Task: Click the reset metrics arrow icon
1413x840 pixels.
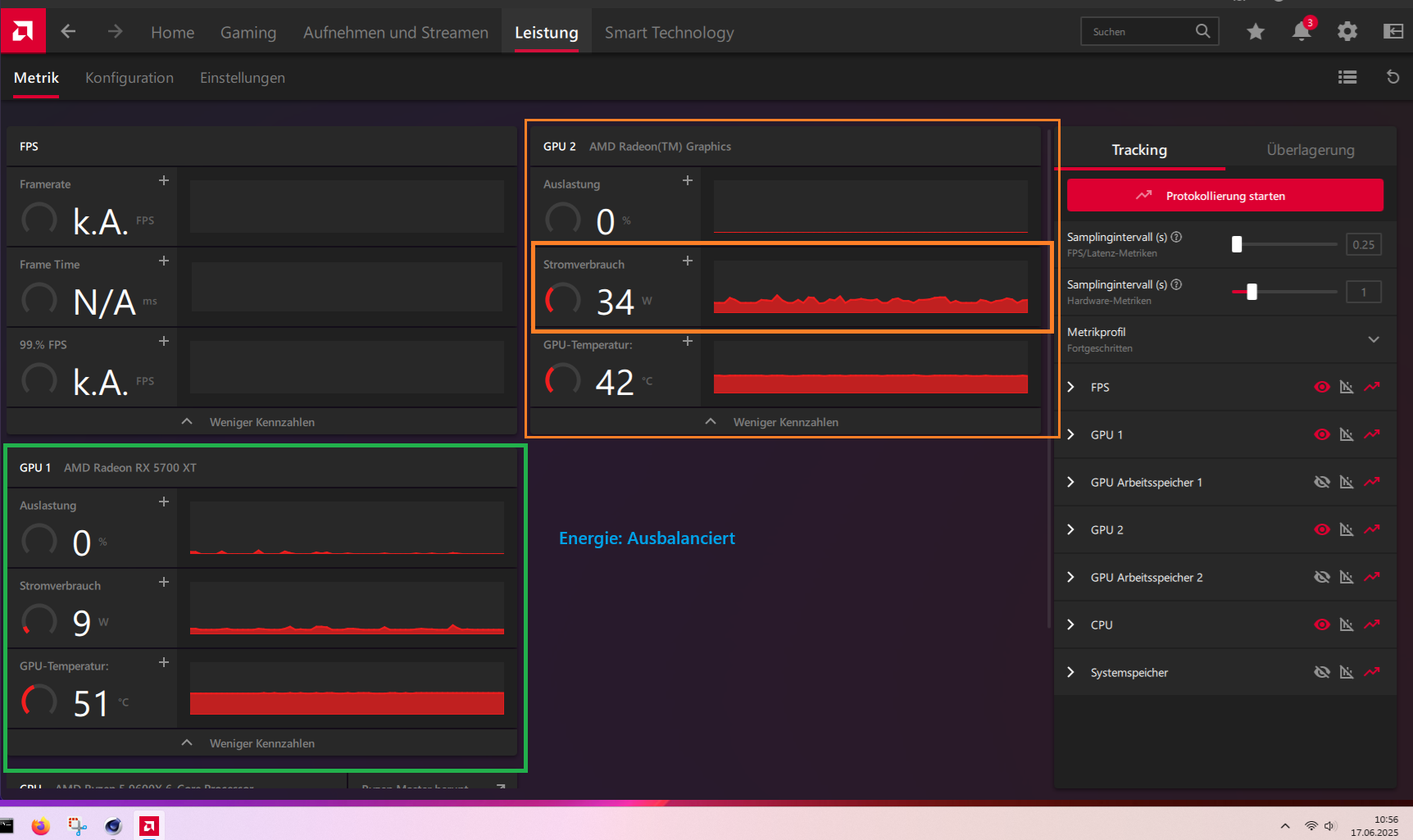Action: click(x=1393, y=77)
